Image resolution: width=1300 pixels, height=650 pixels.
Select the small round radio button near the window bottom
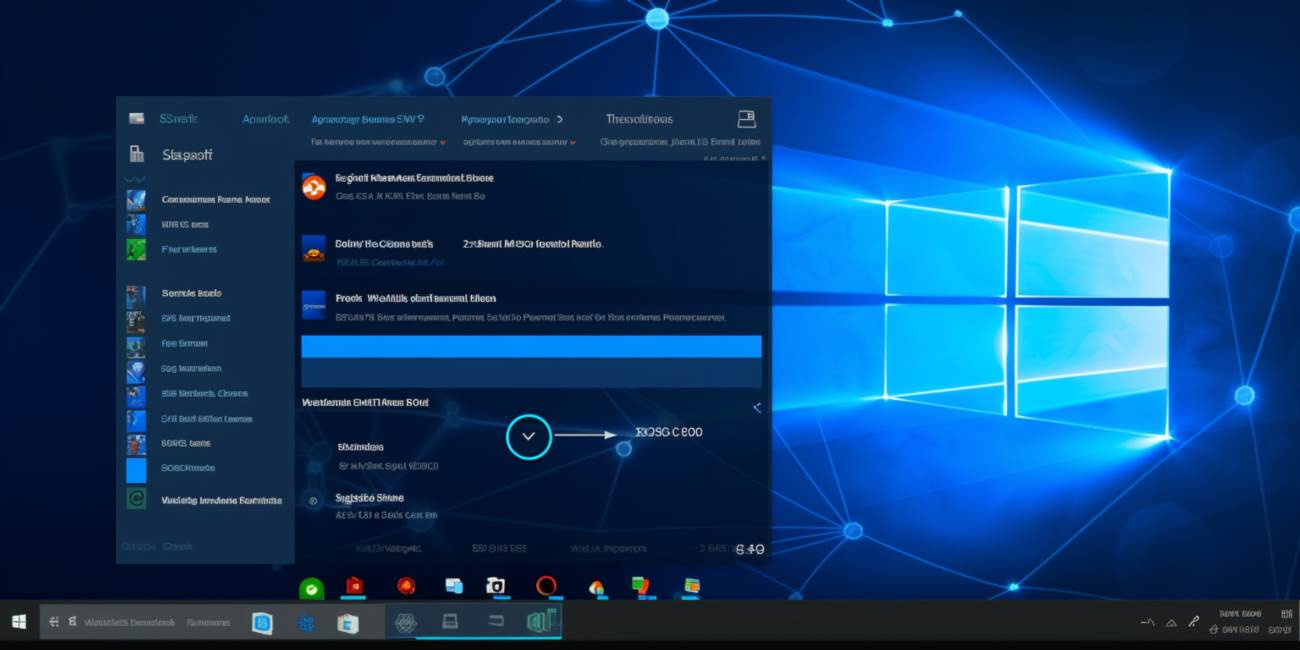pyautogui.click(x=314, y=500)
